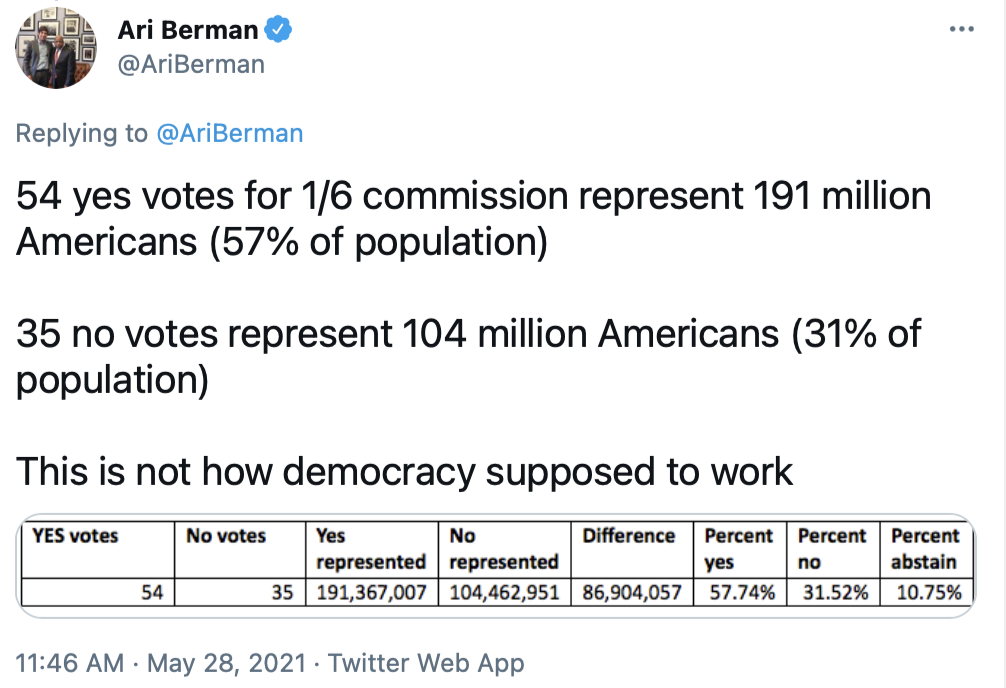Open the three-dot more options menu
The image size is (1006, 688).
coord(961,29)
